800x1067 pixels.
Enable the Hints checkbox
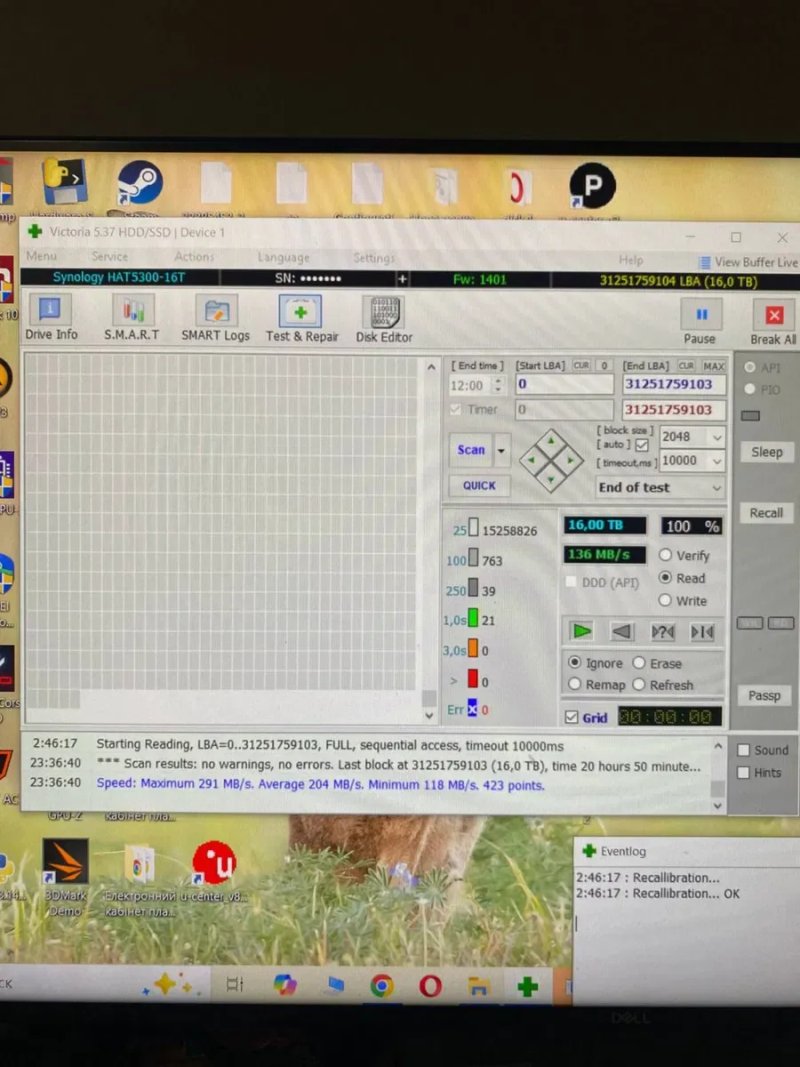click(x=744, y=772)
